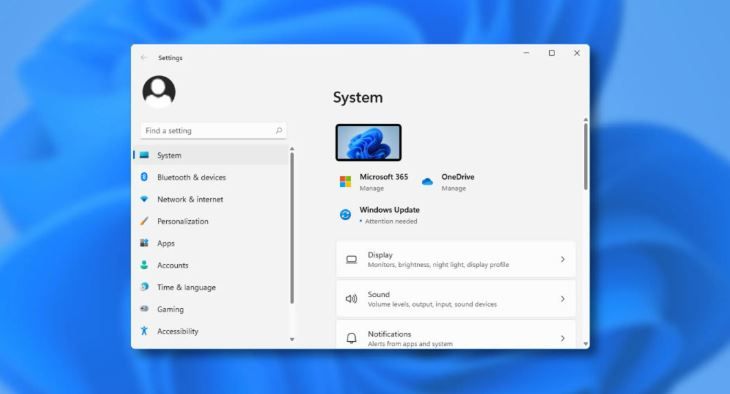Select Gaming in the sidebar

(x=210, y=308)
